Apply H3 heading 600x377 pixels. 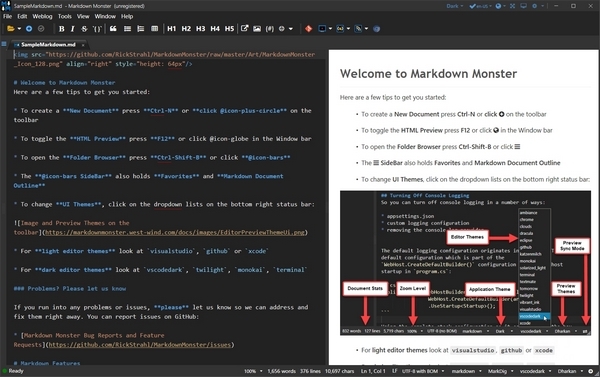pos(201,29)
